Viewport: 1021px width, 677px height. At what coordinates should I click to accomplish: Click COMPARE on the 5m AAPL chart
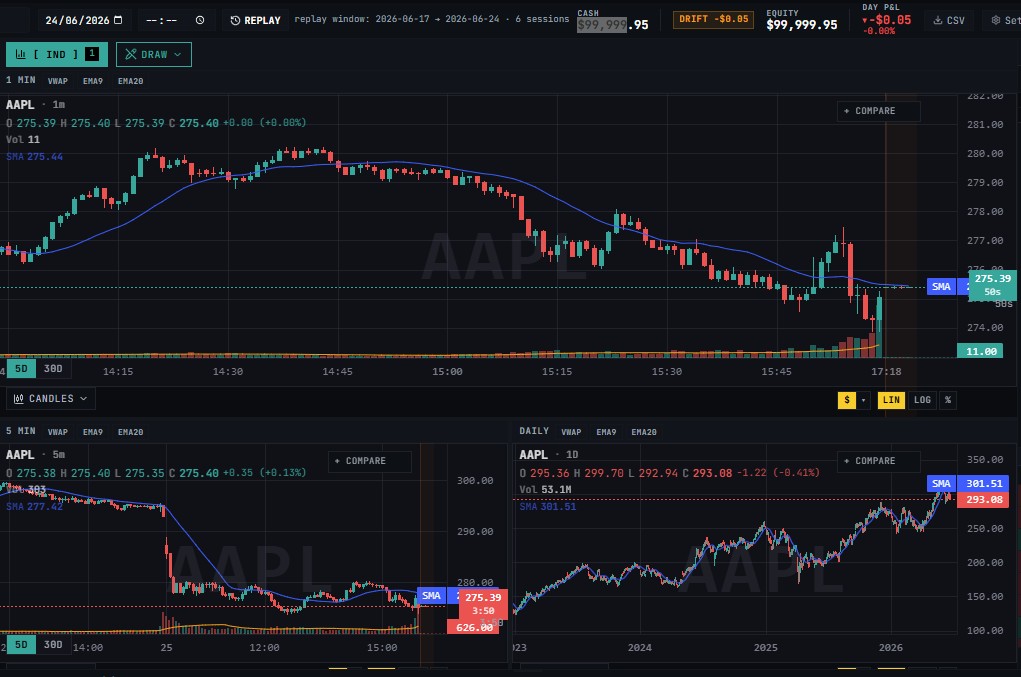[369, 461]
